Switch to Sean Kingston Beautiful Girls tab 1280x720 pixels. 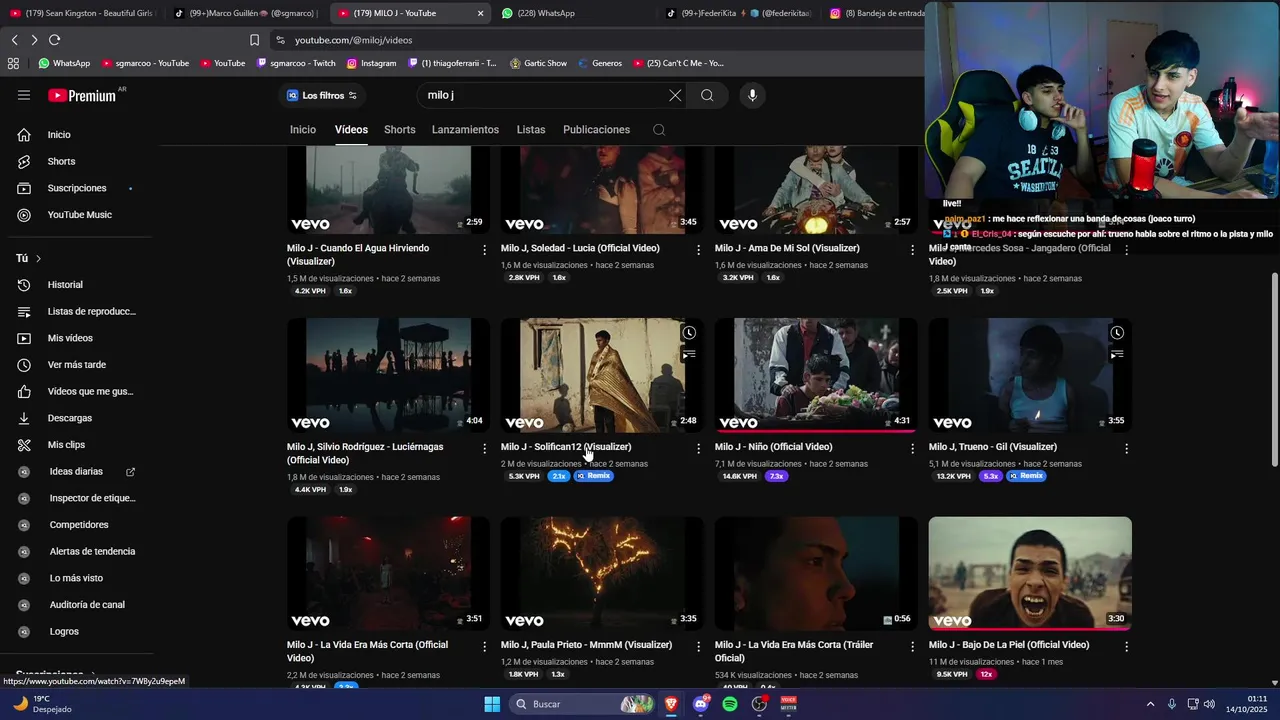[82, 13]
